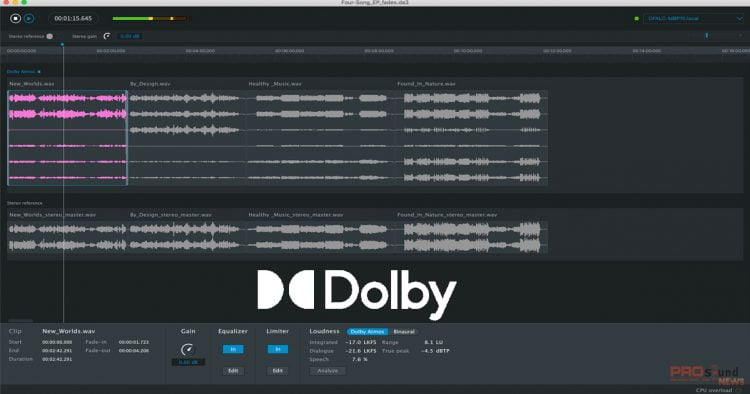
Task: Click the True peak -4.5 dBTP value
Action: pos(435,351)
